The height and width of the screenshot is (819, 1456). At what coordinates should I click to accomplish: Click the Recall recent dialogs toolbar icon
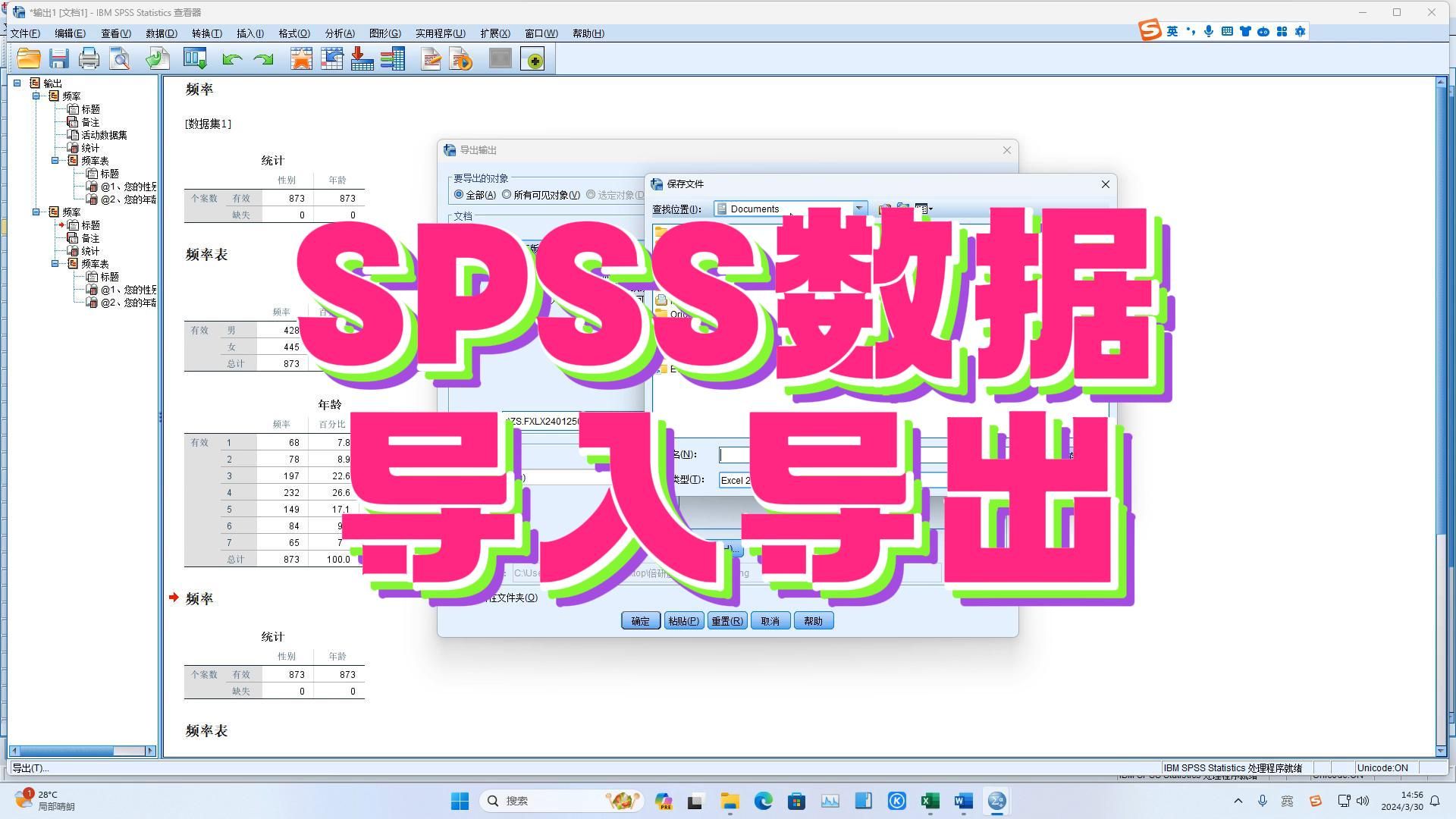(x=195, y=58)
